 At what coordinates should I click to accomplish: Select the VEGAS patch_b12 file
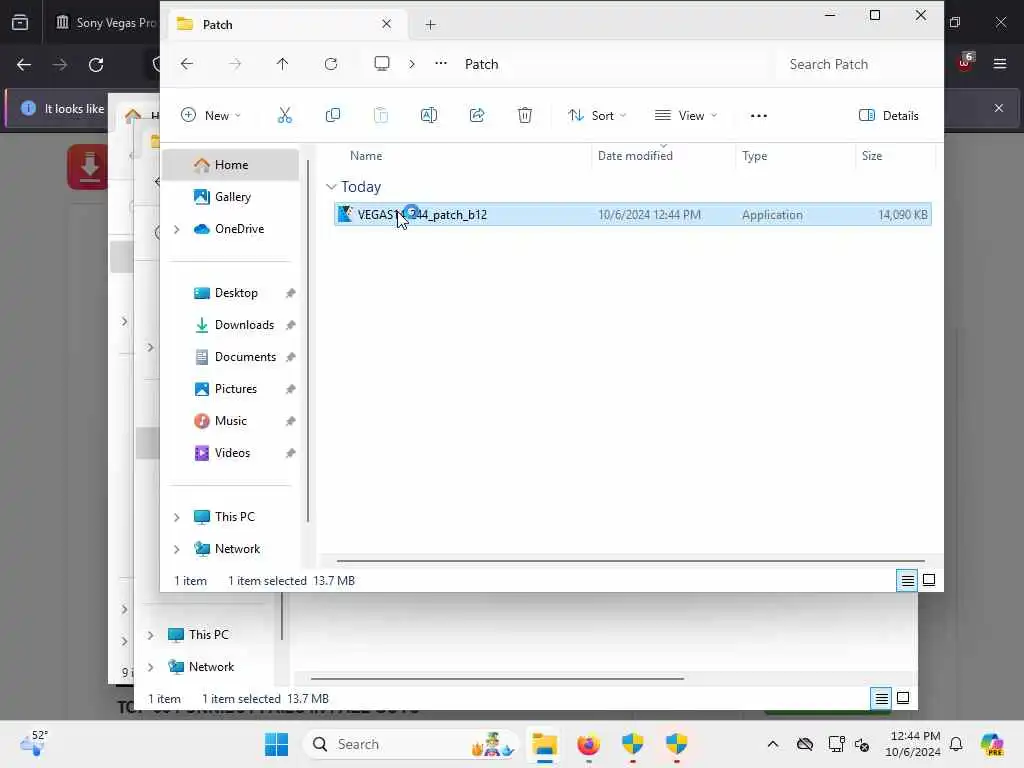632,215
